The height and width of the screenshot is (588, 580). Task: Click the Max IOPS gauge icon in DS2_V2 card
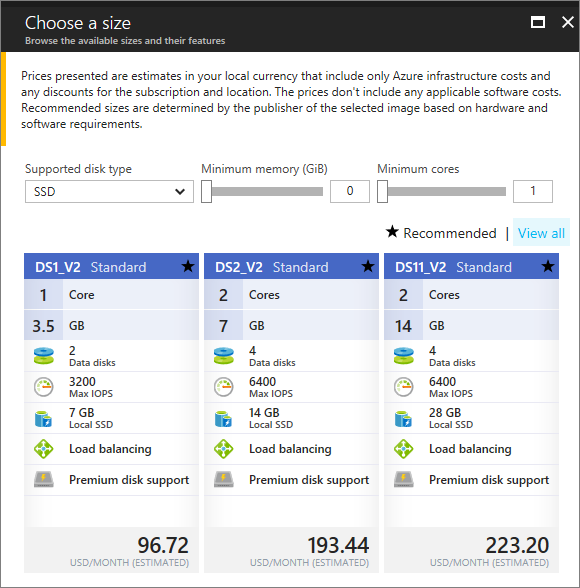[x=223, y=387]
